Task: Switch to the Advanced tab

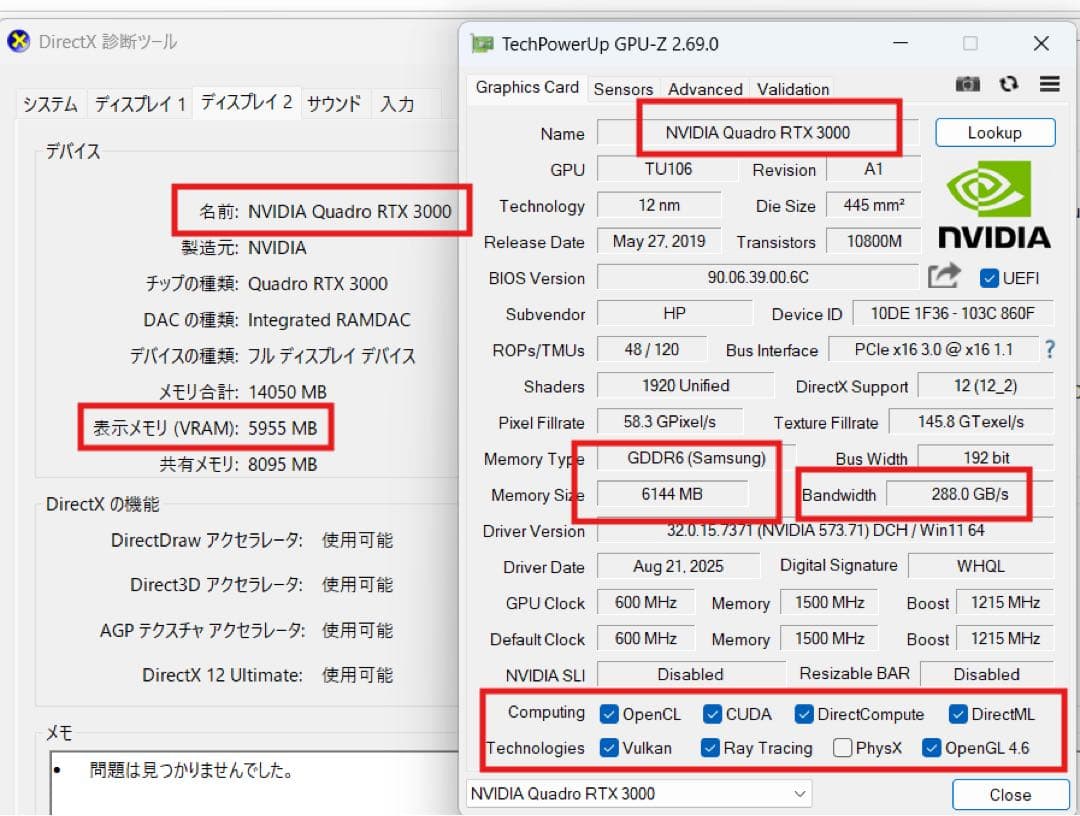Action: click(705, 89)
